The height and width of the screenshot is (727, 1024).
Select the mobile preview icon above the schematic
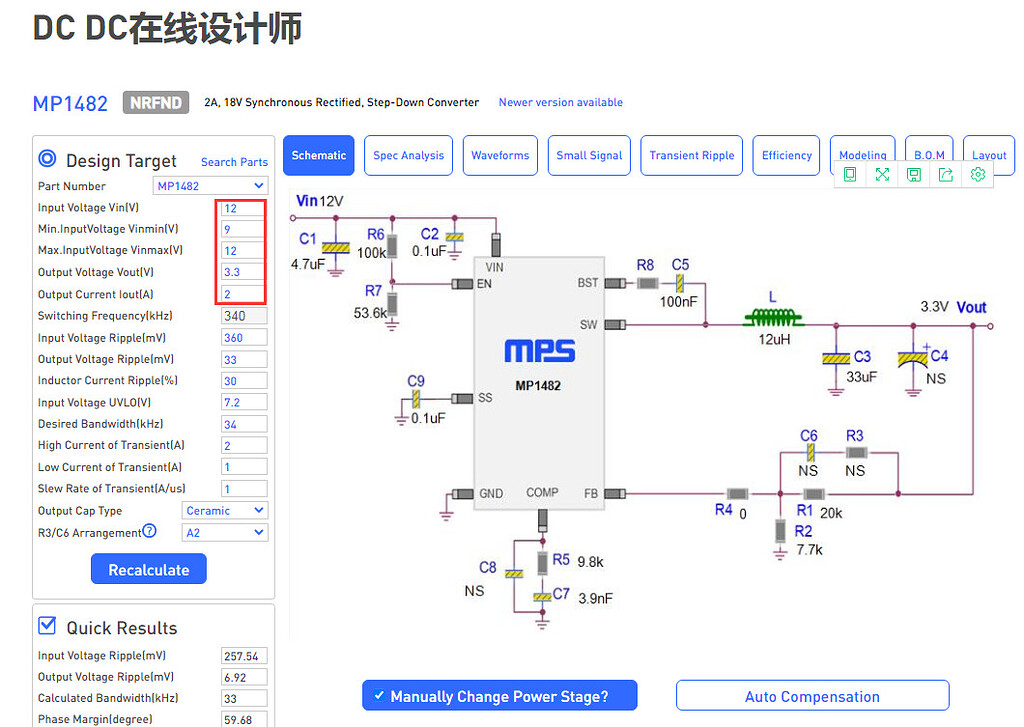tap(850, 174)
